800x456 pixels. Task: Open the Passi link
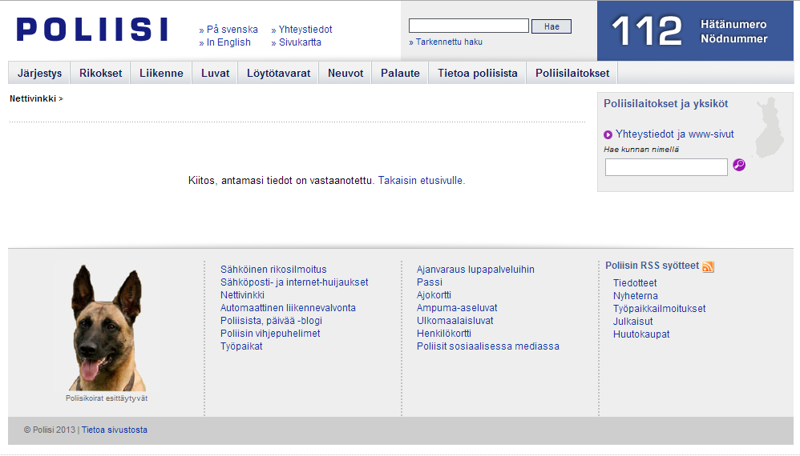[430, 282]
